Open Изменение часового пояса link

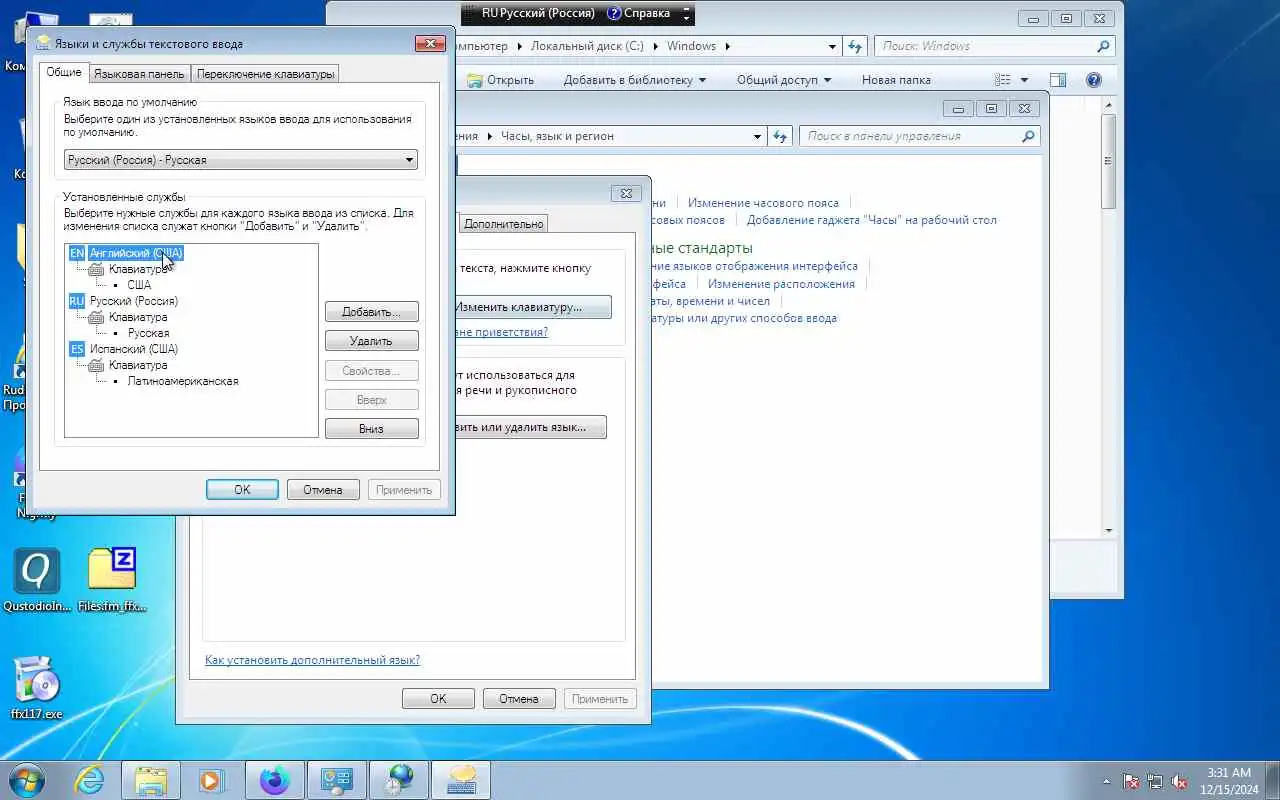[x=763, y=203]
